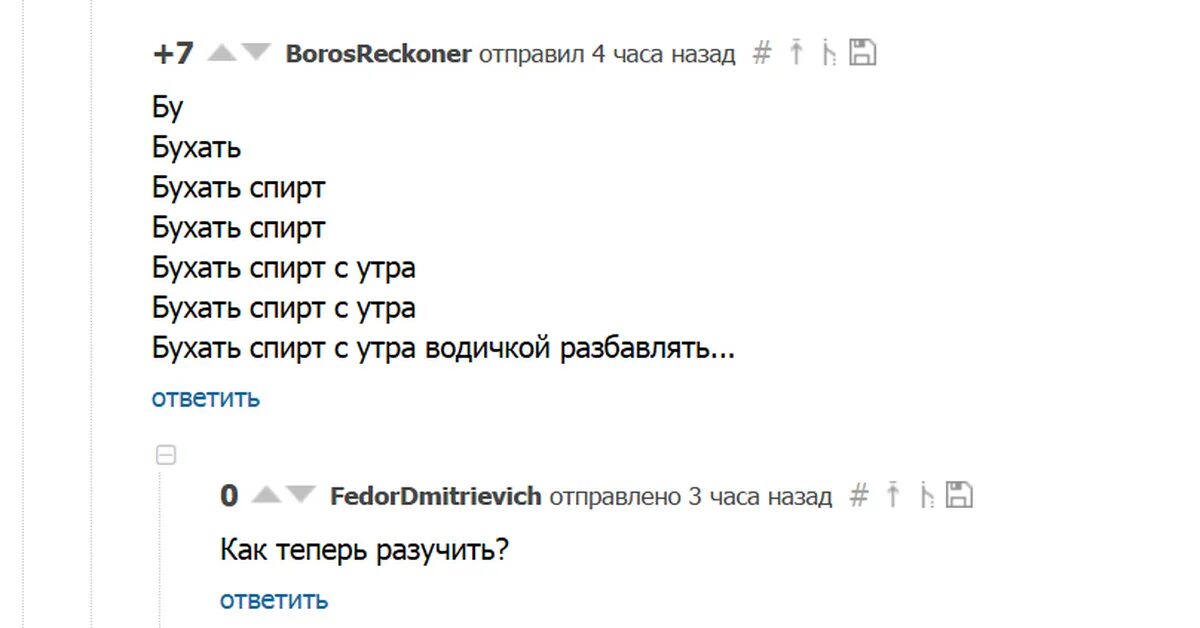1200x628 pixels.
Task: Click the branch icon on FedorDmitrievich's comment
Action: tap(925, 494)
